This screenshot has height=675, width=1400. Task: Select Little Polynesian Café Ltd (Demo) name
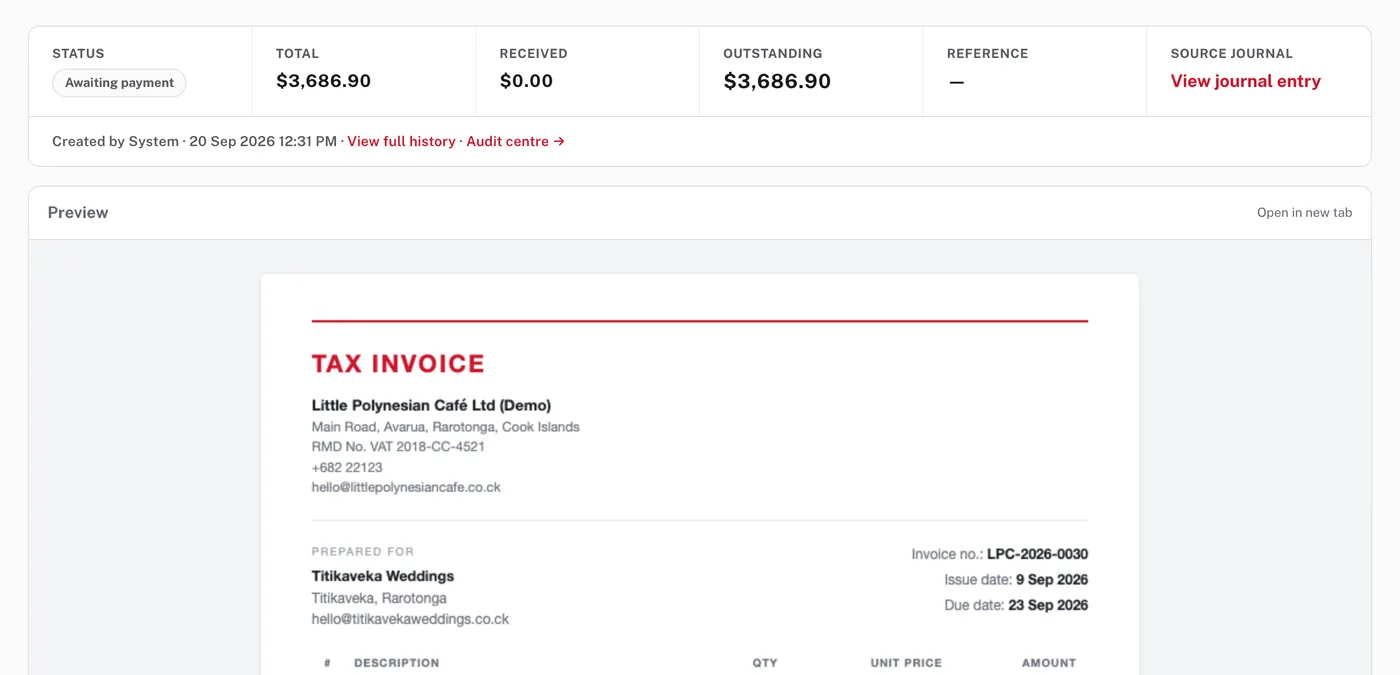pos(431,405)
